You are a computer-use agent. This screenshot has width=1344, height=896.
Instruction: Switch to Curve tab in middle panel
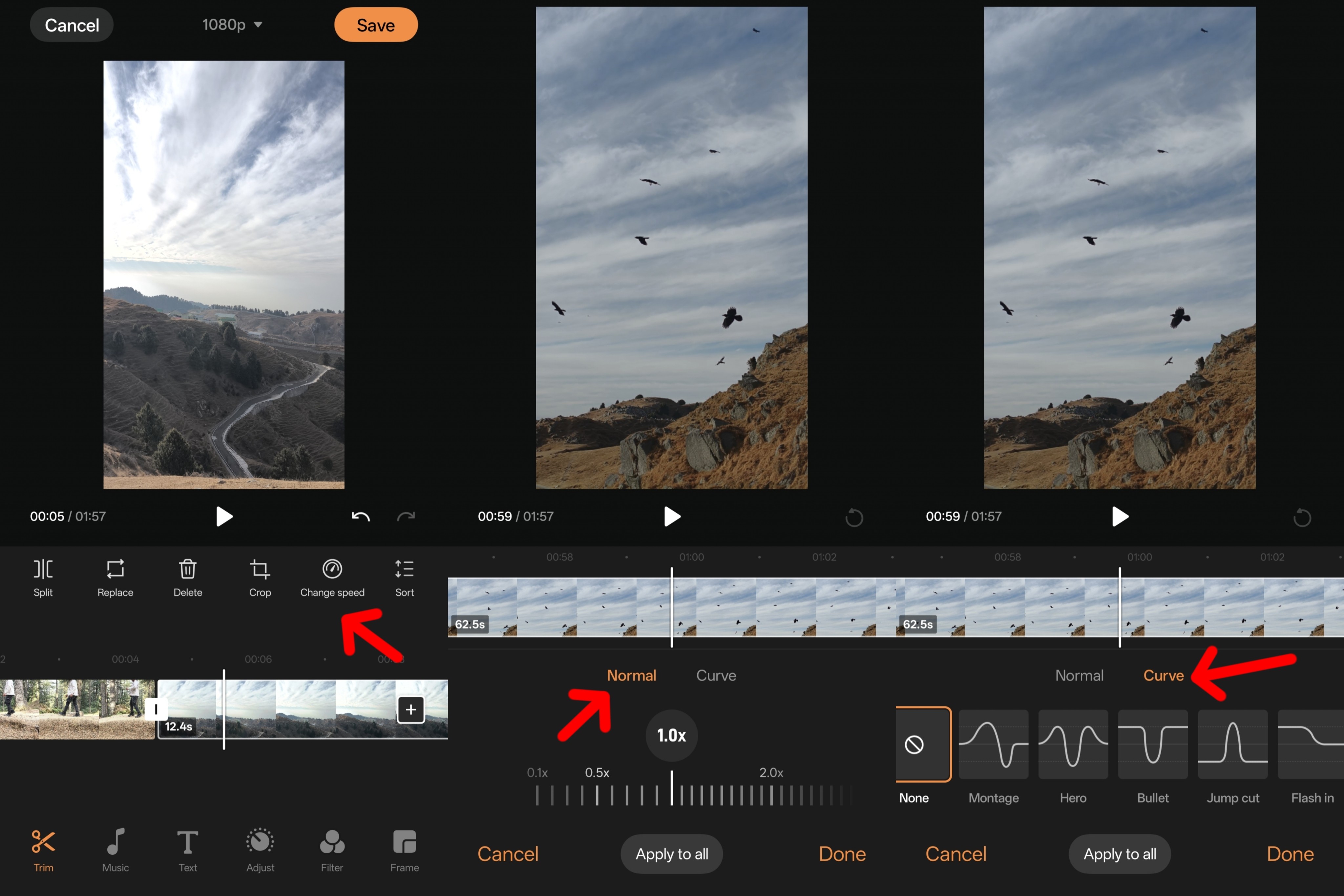point(716,675)
